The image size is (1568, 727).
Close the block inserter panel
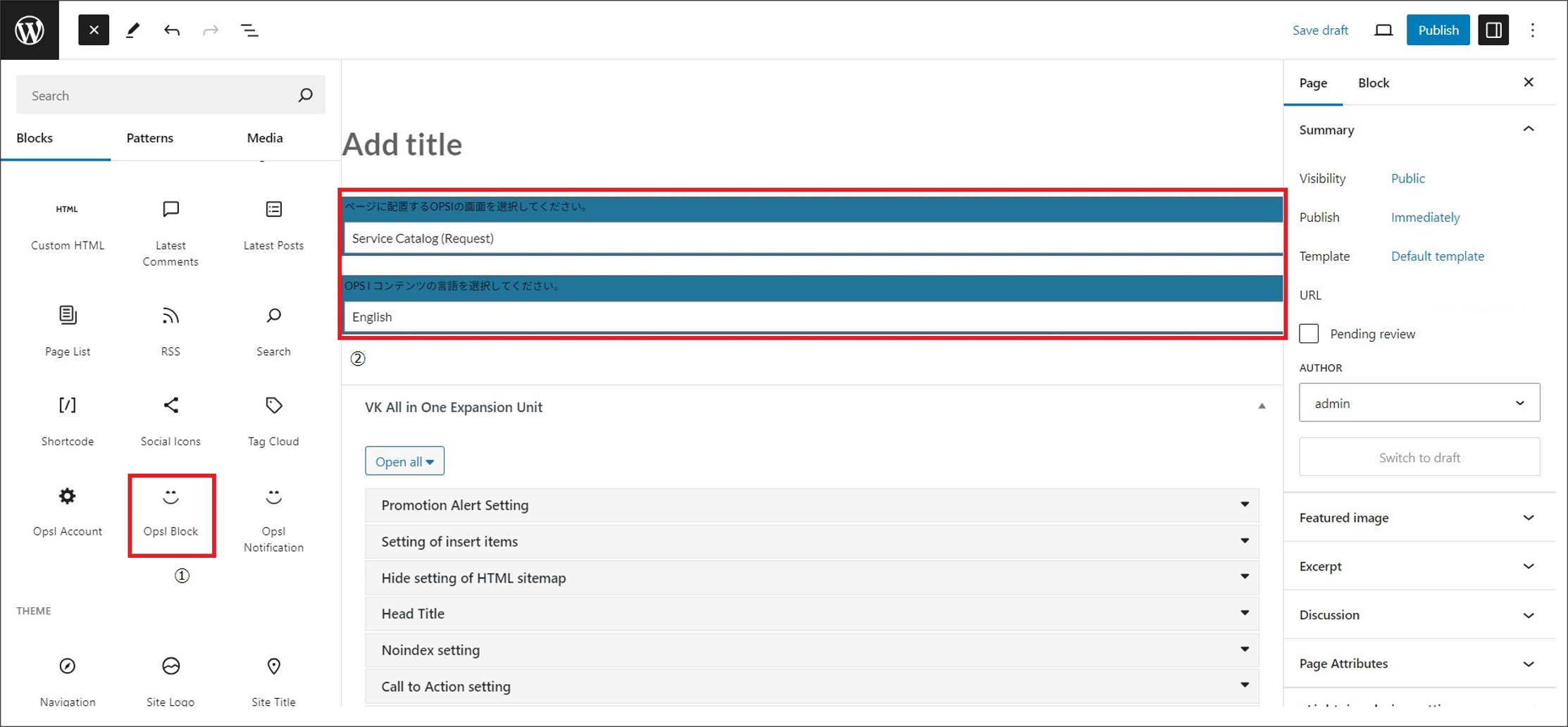pos(94,30)
